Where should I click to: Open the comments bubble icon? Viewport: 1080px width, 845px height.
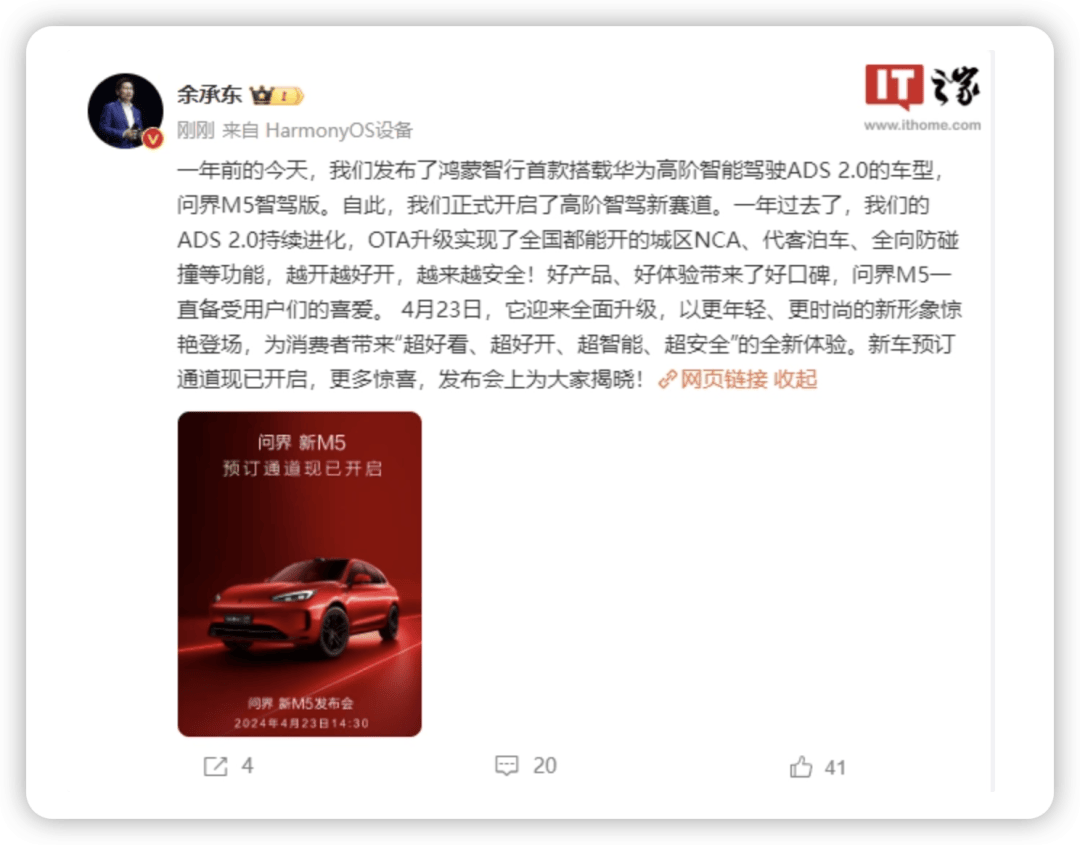click(507, 765)
